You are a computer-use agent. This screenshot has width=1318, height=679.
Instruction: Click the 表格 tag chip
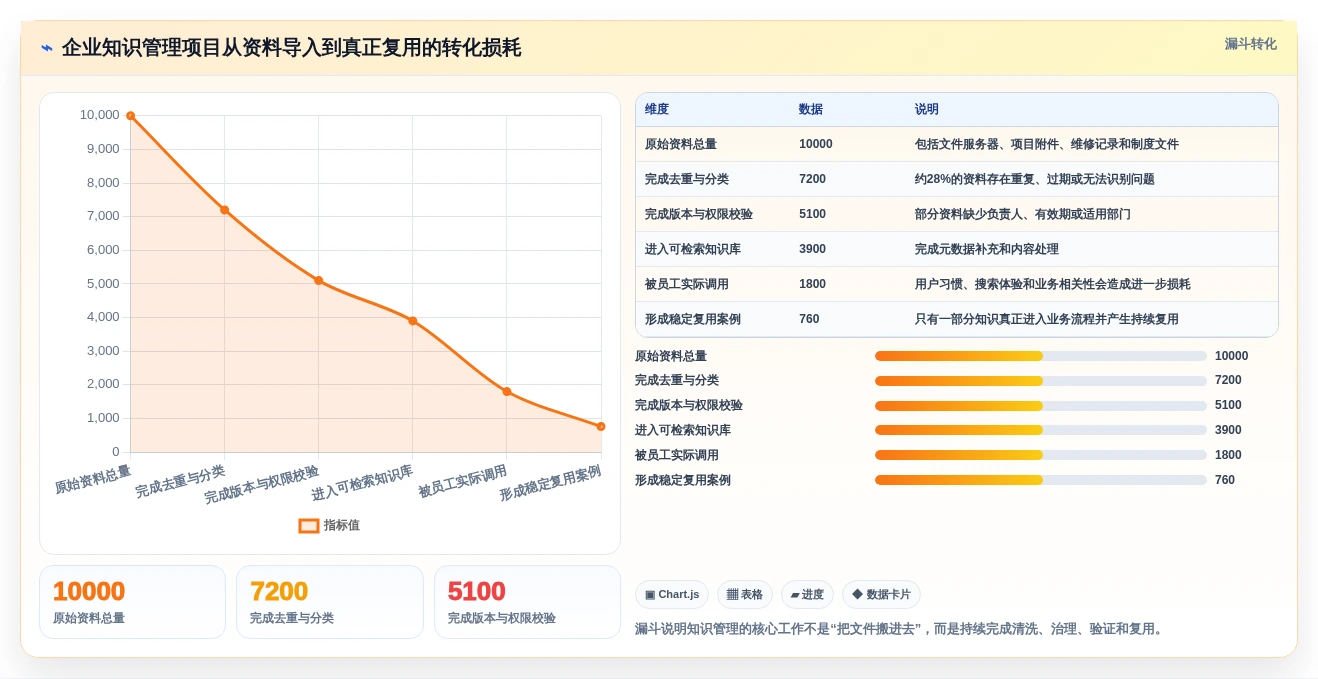coord(745,595)
